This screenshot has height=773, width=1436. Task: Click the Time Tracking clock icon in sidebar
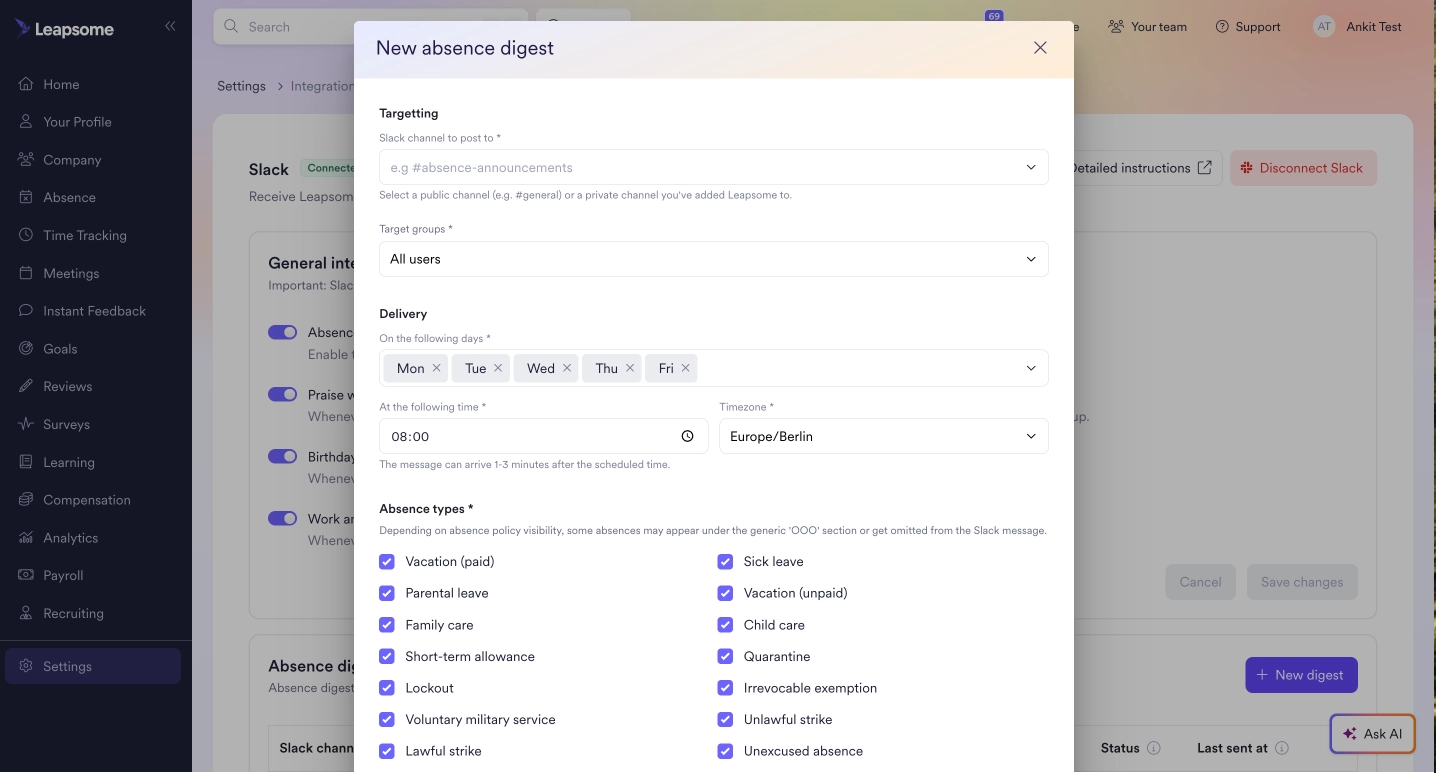(x=24, y=235)
